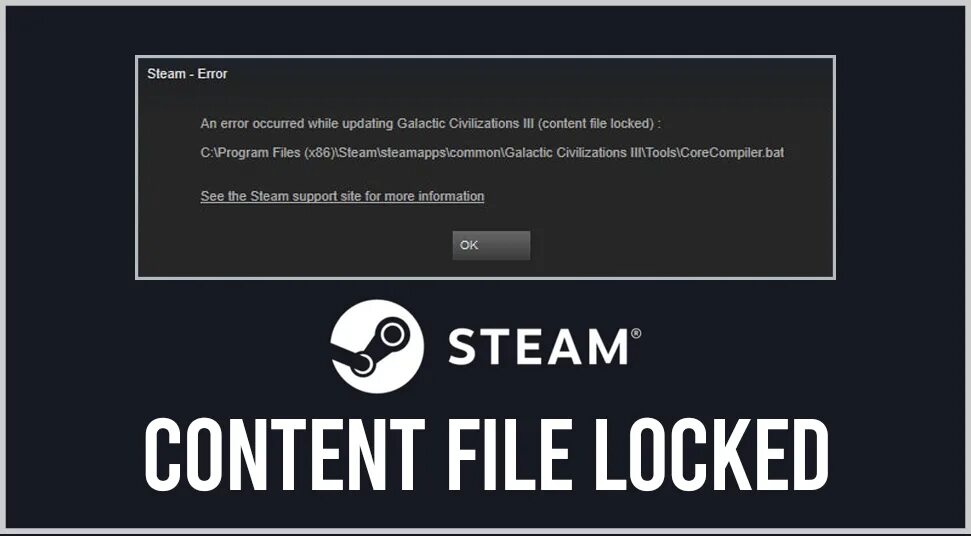Click the STEAM wordmark beside the logo

click(538, 346)
